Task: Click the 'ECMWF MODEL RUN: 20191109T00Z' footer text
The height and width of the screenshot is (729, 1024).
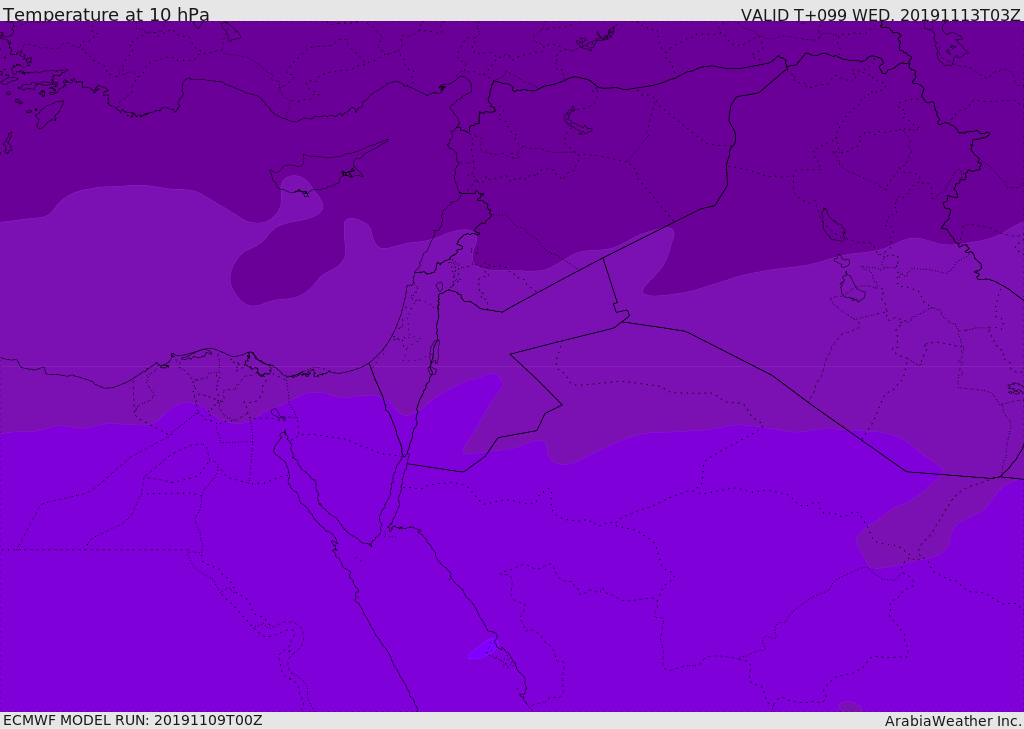Action: tap(133, 720)
